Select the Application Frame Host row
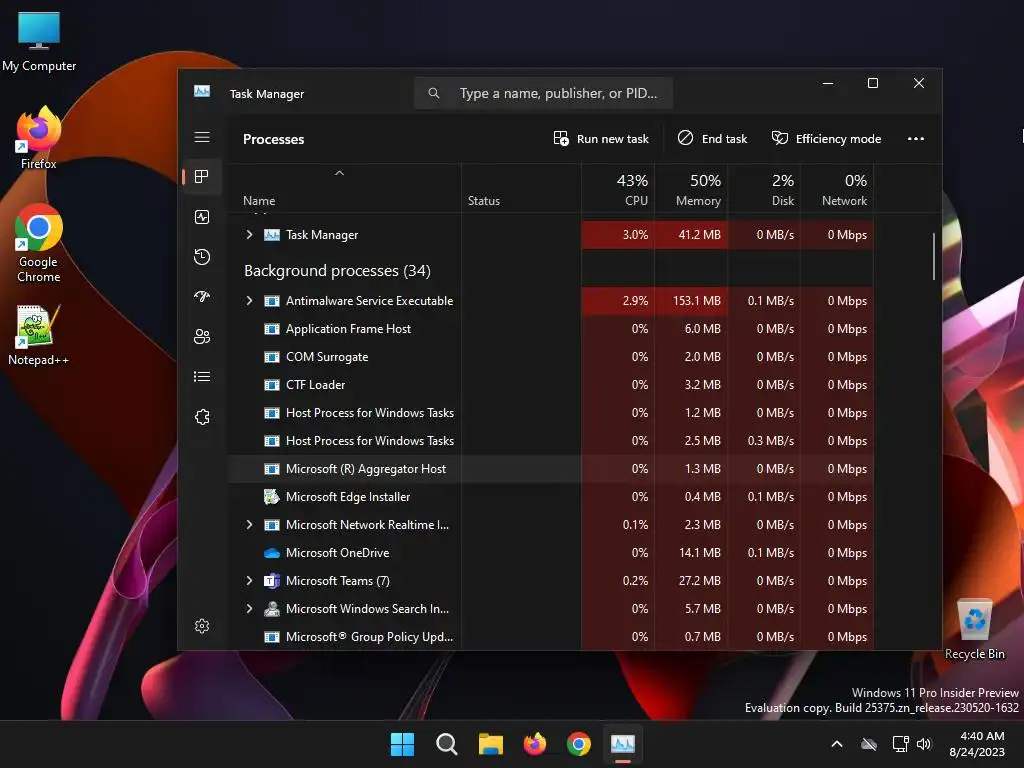1024x768 pixels. [551, 329]
